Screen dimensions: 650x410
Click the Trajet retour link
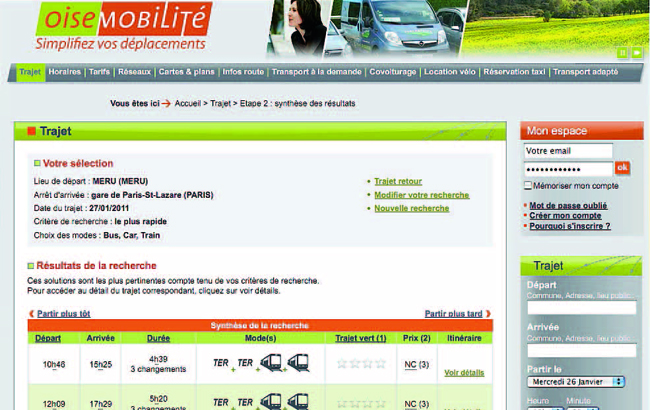(x=398, y=181)
